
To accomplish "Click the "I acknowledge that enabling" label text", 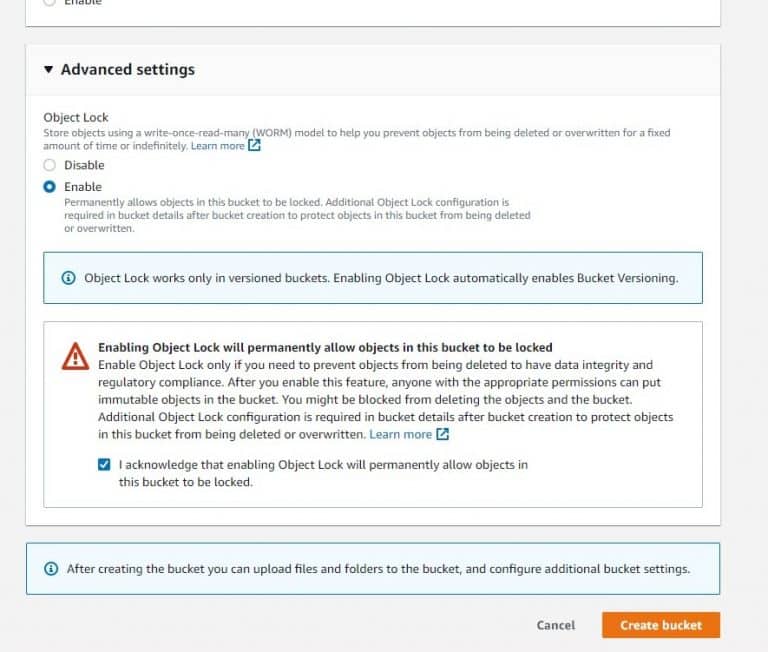I will click(x=322, y=465).
